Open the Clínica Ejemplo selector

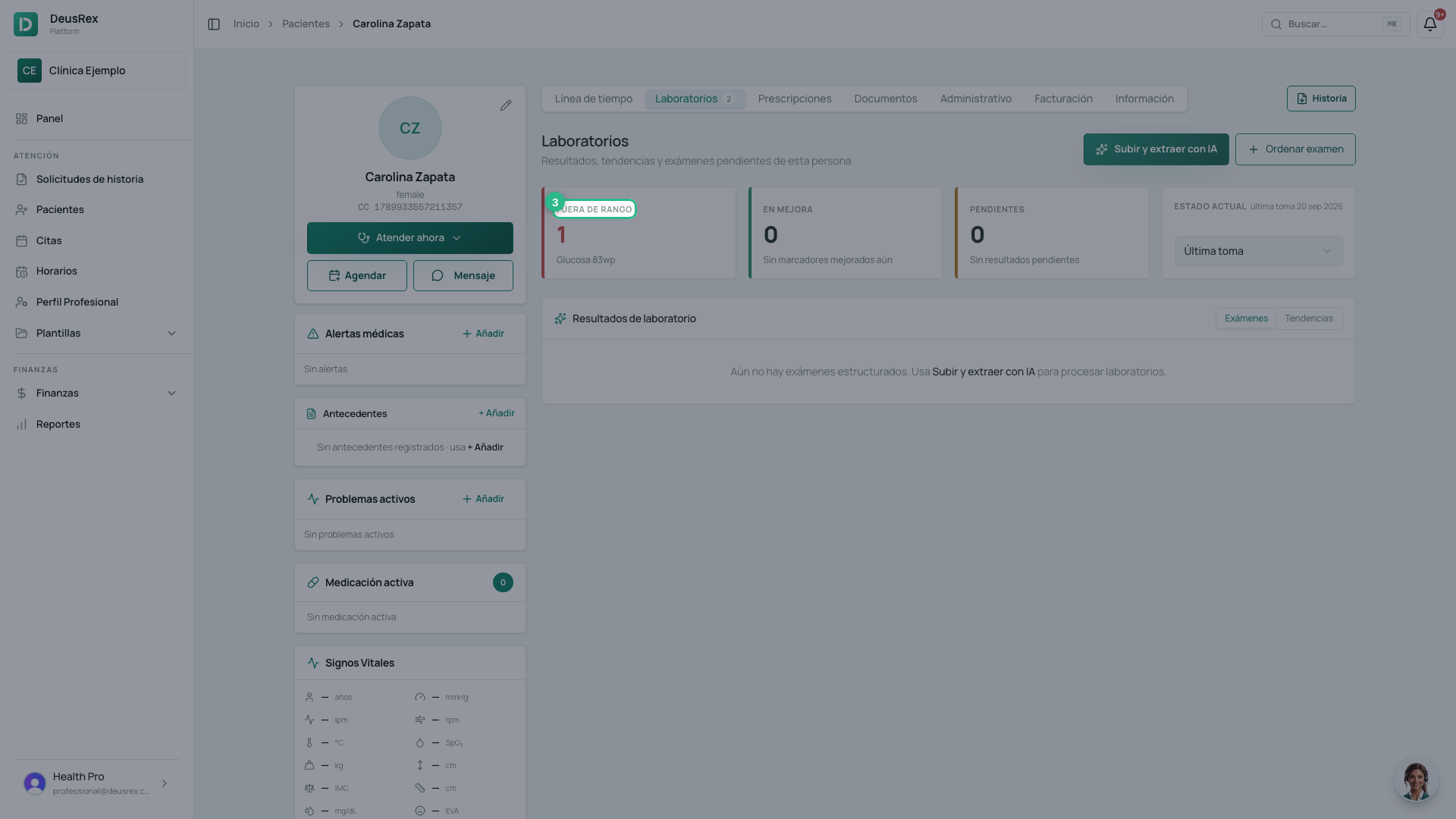(96, 71)
